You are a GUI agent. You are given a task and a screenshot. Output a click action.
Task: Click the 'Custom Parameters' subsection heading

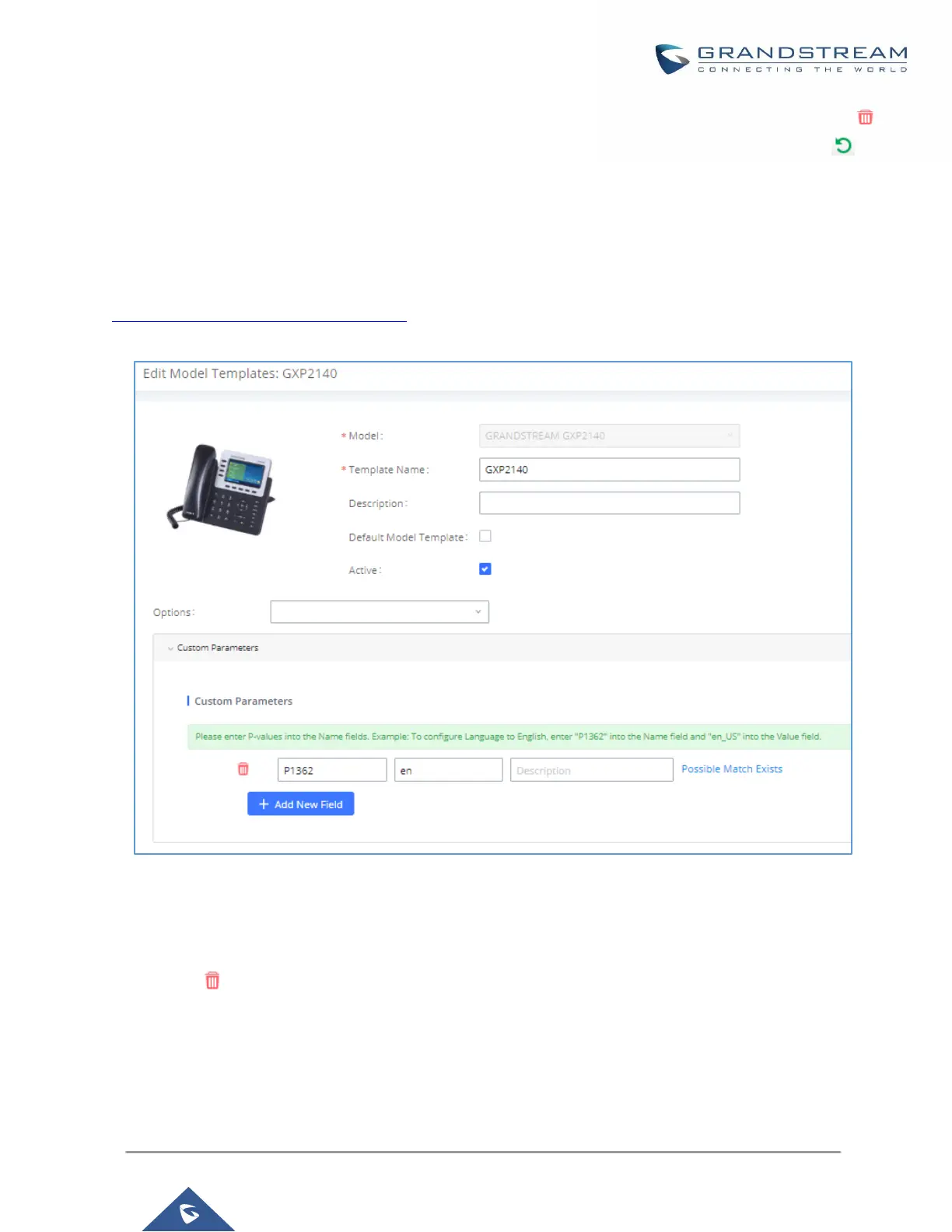[243, 702]
